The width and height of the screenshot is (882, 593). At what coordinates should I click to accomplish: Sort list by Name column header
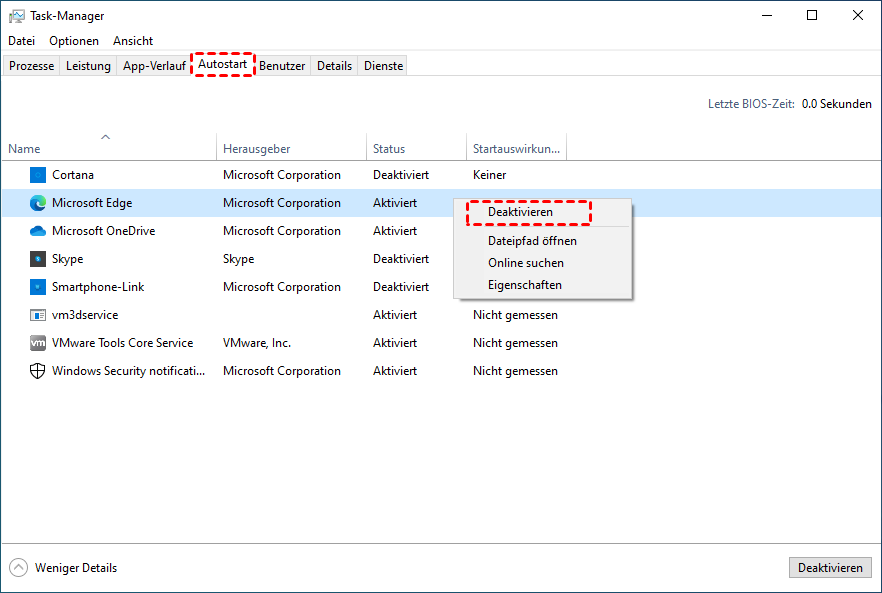[x=25, y=149]
